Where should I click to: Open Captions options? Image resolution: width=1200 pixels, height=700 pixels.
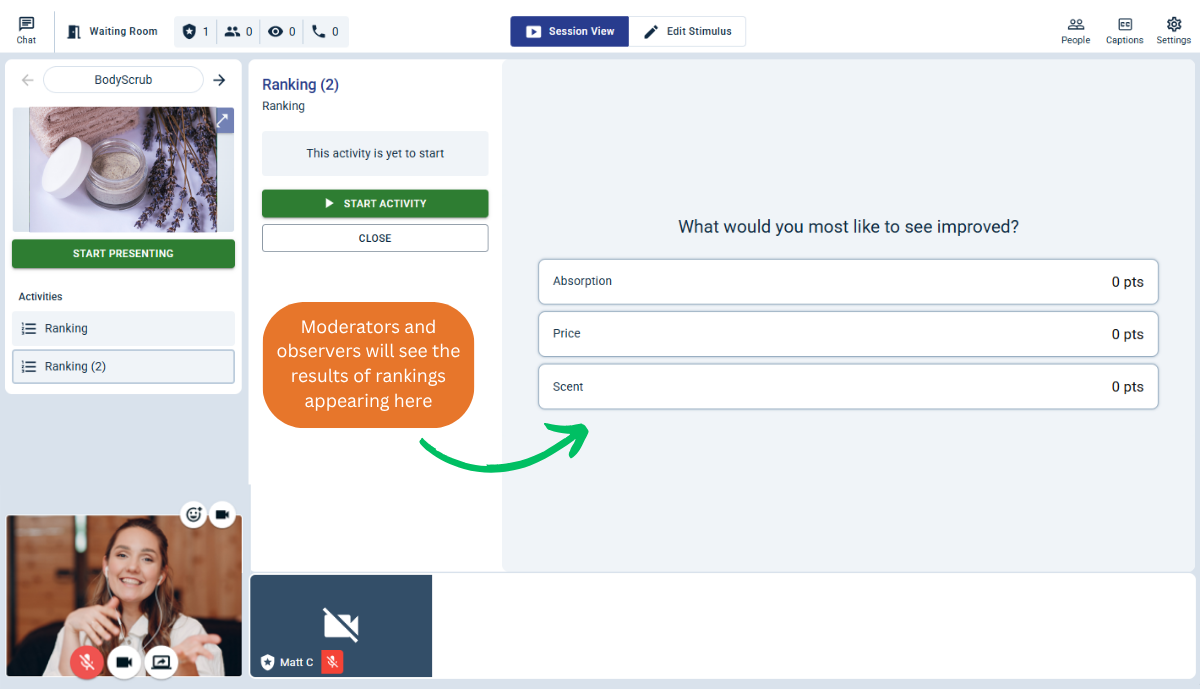tap(1124, 30)
